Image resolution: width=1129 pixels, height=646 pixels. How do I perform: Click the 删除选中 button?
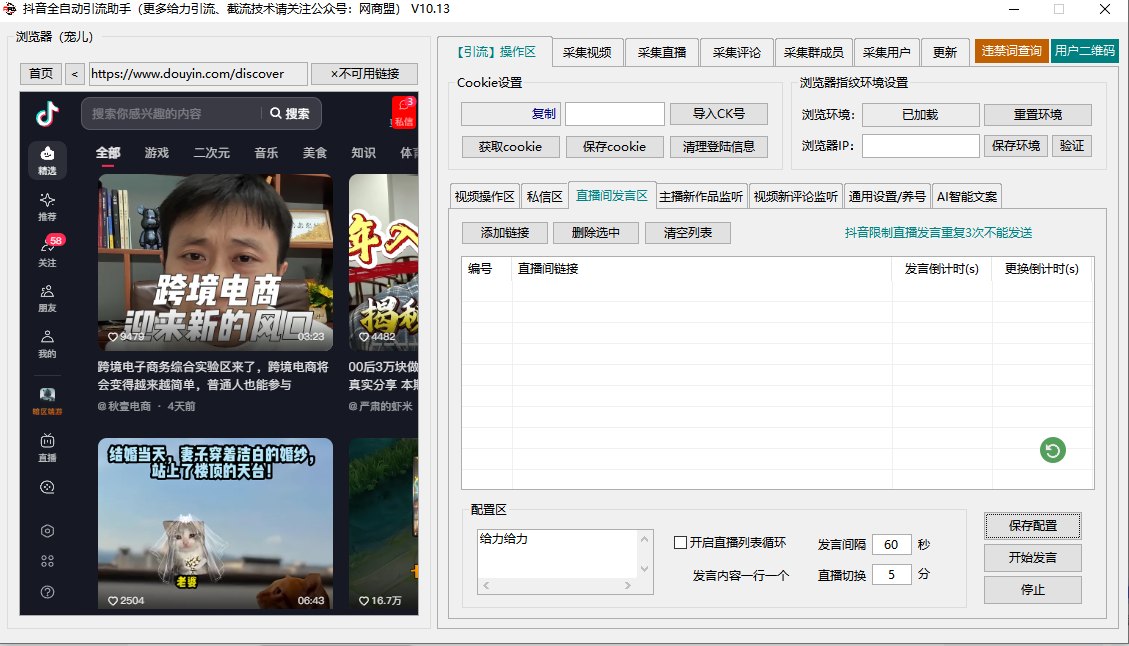(x=595, y=233)
